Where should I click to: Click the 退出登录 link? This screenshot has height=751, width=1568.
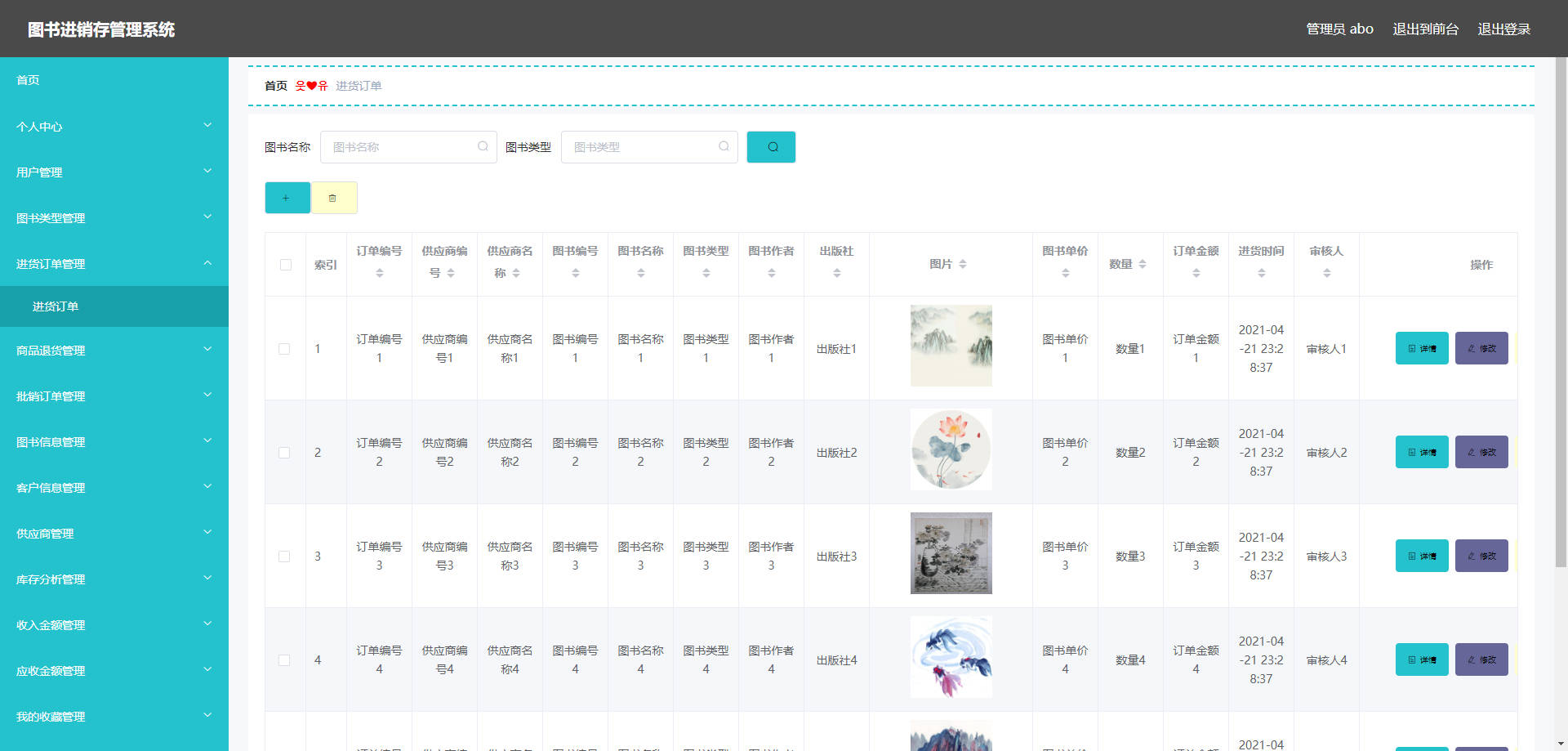pos(1504,29)
